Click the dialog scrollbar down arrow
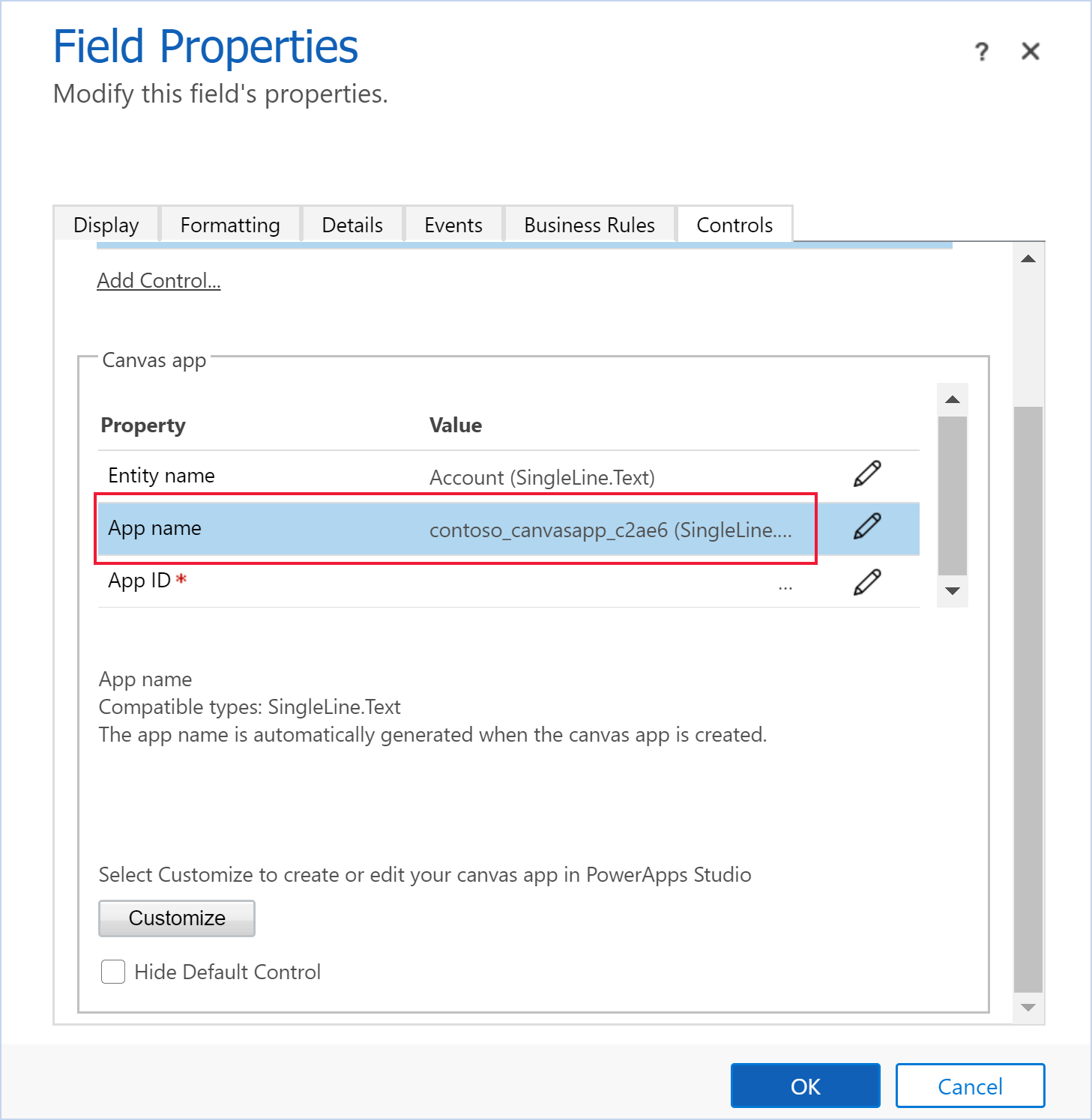This screenshot has width=1092, height=1120. pyautogui.click(x=1028, y=1008)
